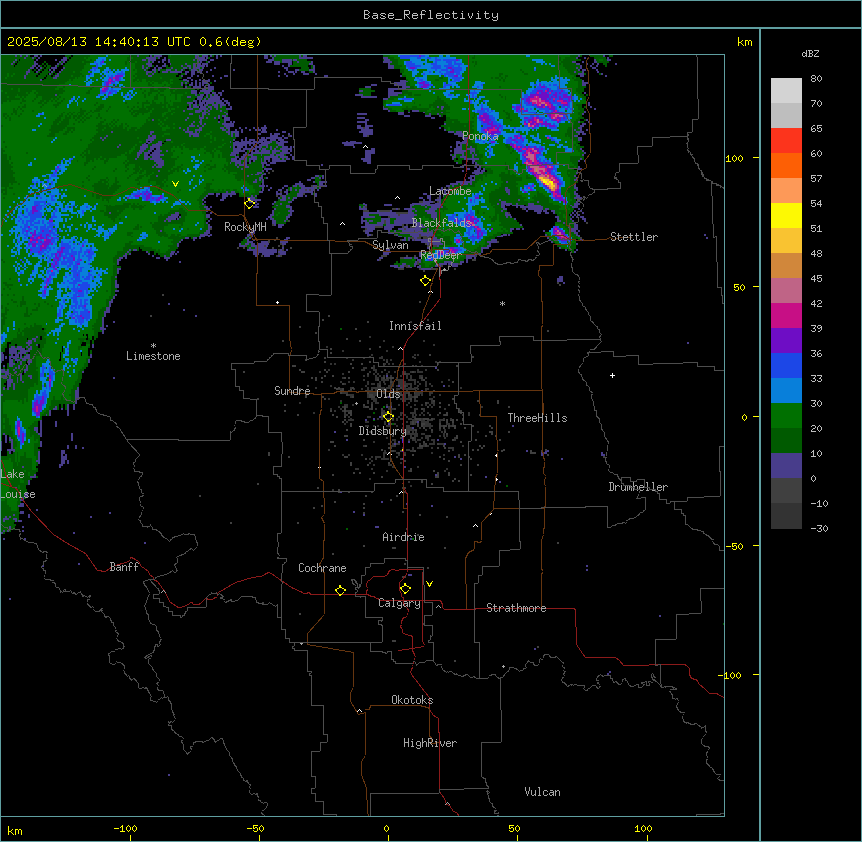
Task: Click the yellow V marker east of Calgary
Action: click(x=429, y=584)
